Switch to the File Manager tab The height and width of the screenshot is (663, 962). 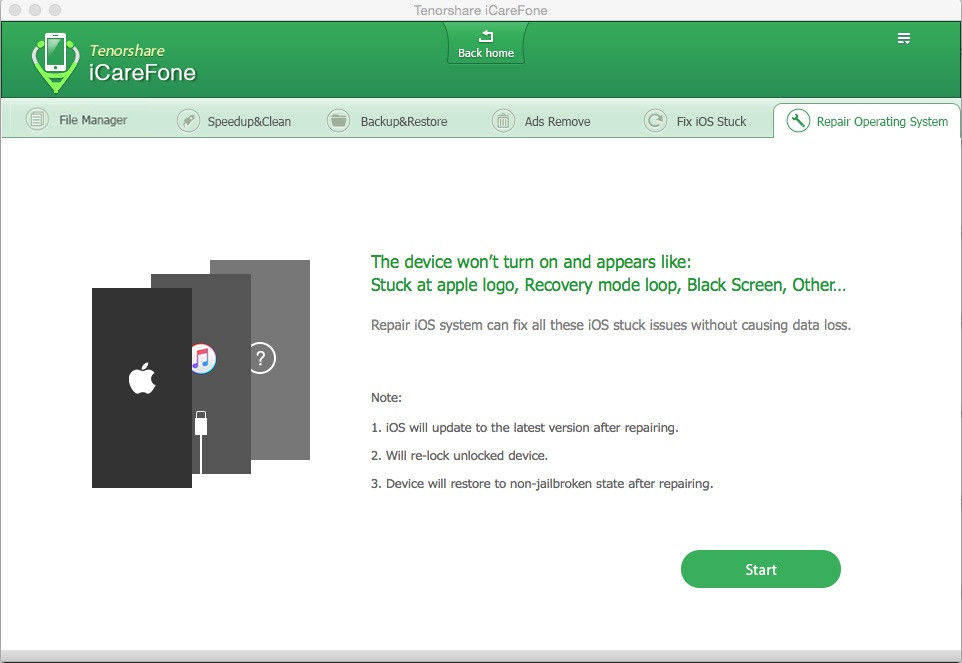click(77, 120)
